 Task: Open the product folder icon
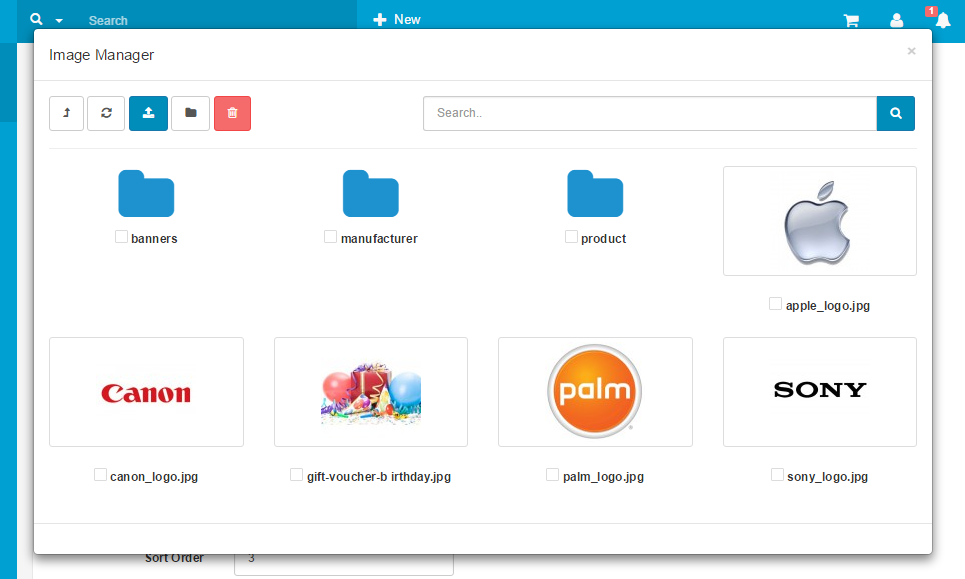click(595, 194)
